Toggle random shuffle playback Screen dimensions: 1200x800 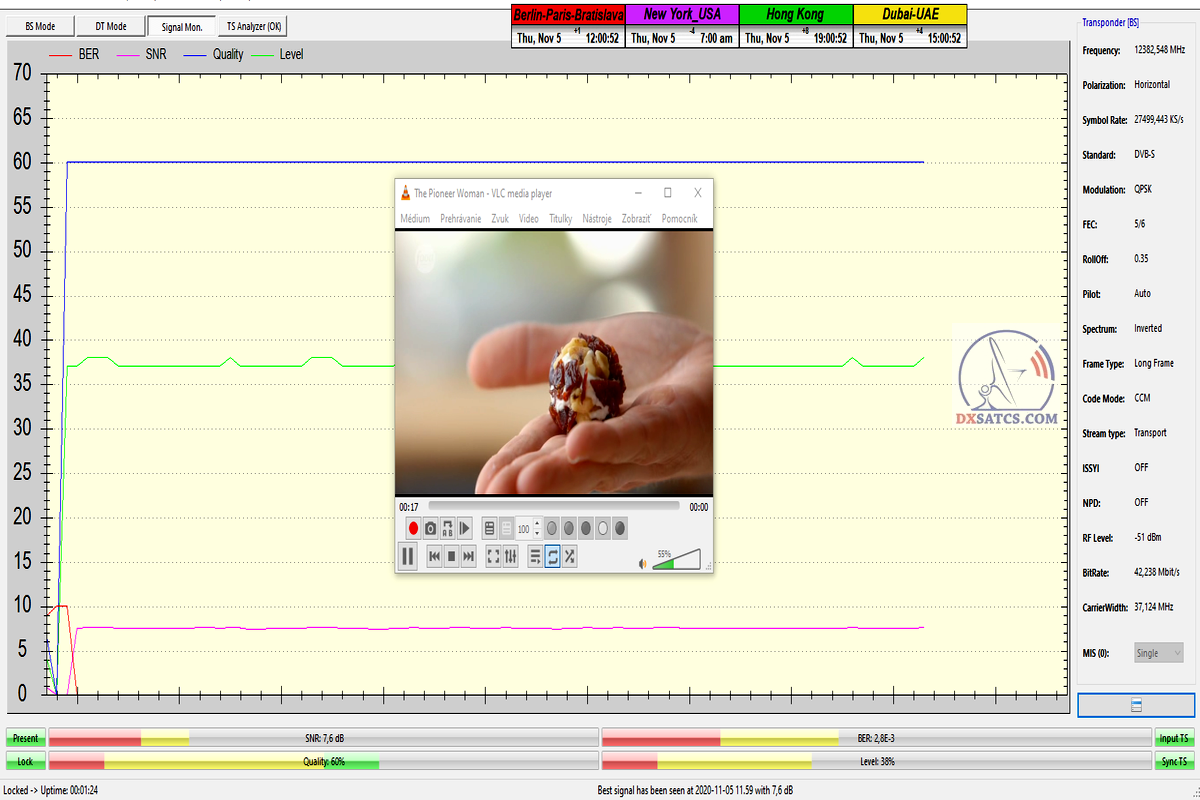(x=569, y=557)
